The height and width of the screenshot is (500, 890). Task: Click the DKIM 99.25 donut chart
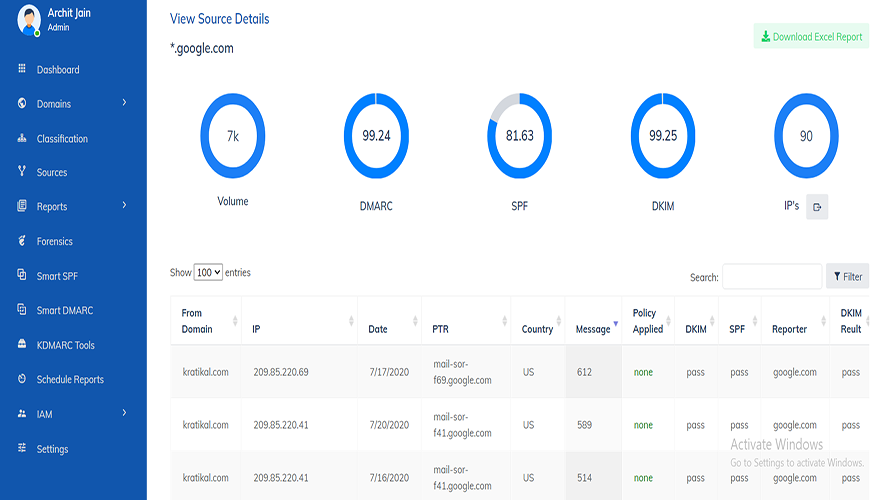point(663,136)
